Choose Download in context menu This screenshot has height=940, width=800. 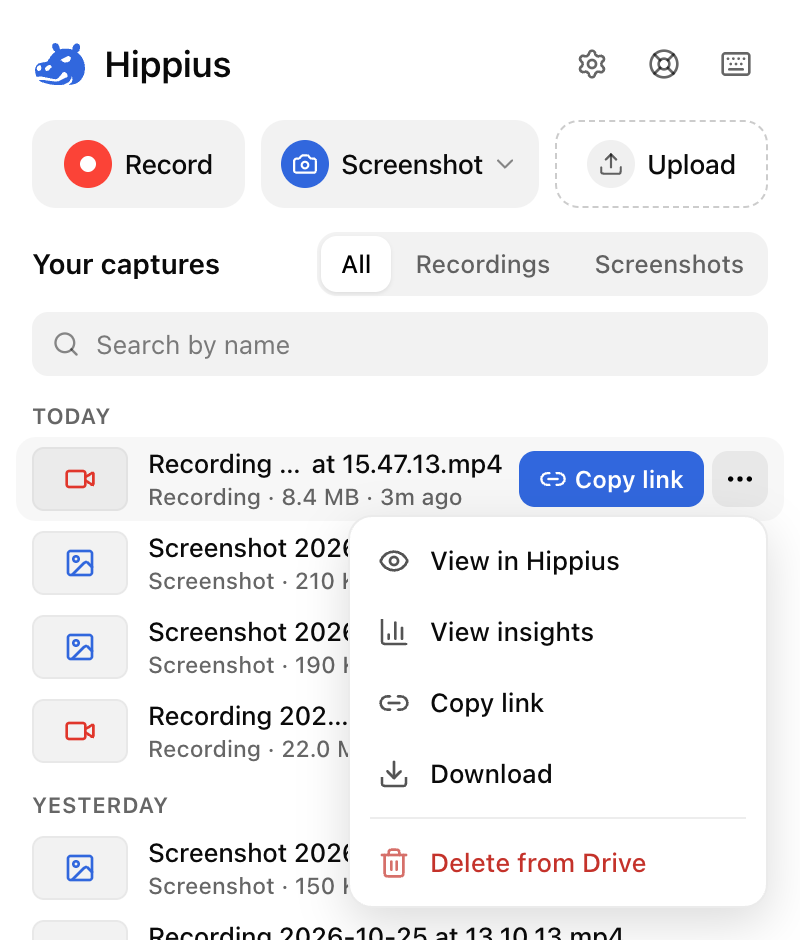558,774
